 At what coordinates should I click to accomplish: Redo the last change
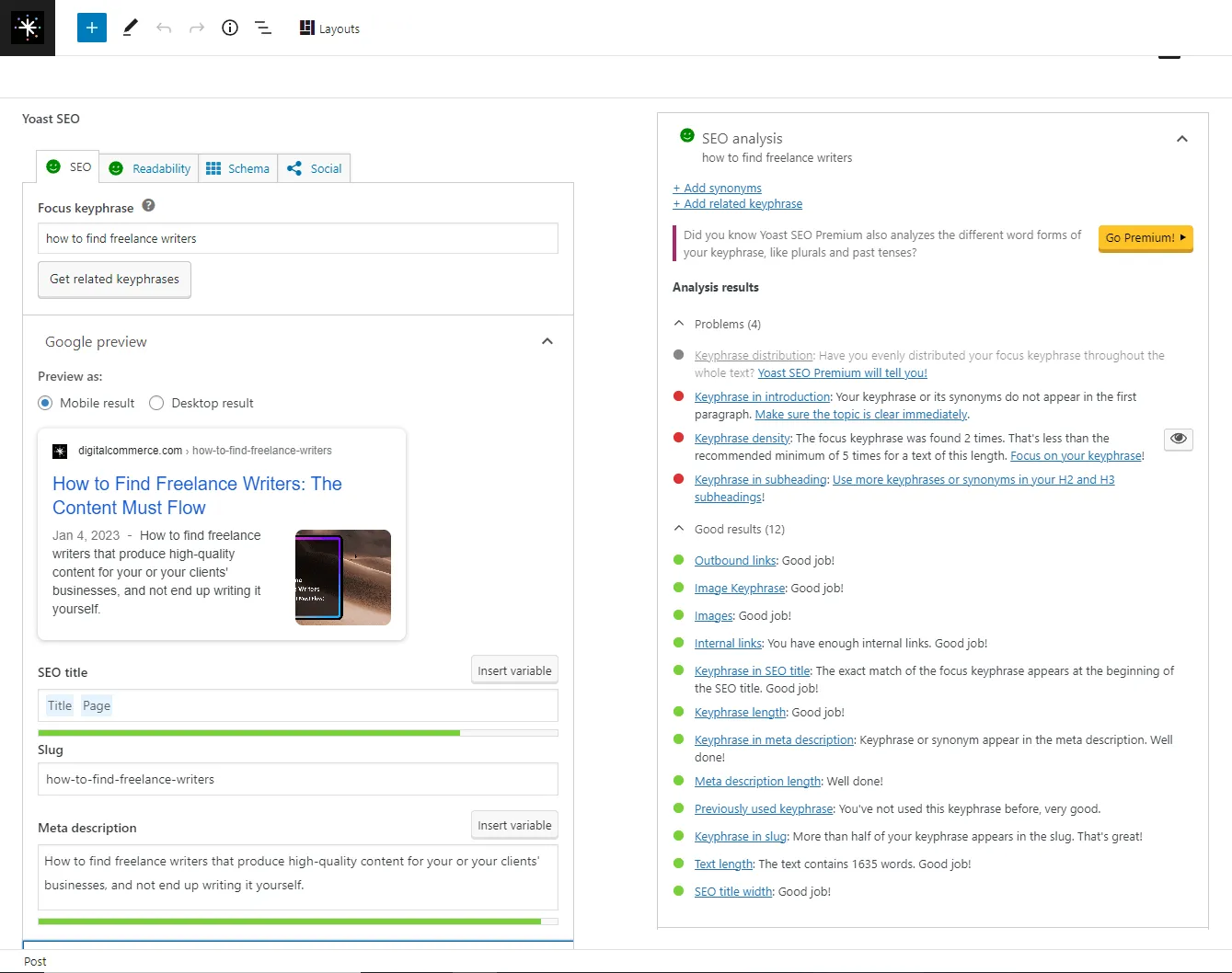point(196,28)
